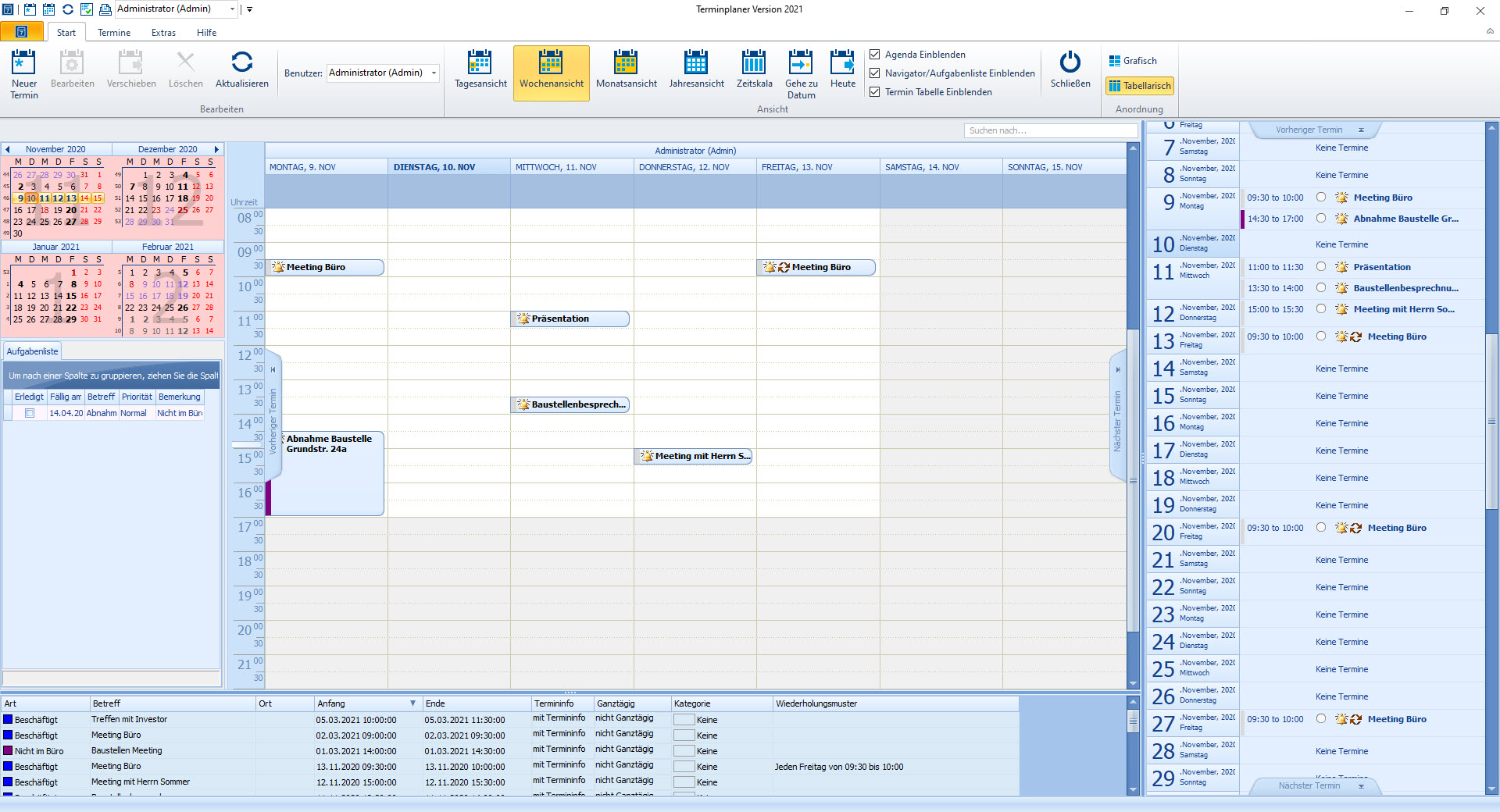Click the blue Art swatch for Treffen mit Investor
1500x812 pixels.
[x=8, y=719]
